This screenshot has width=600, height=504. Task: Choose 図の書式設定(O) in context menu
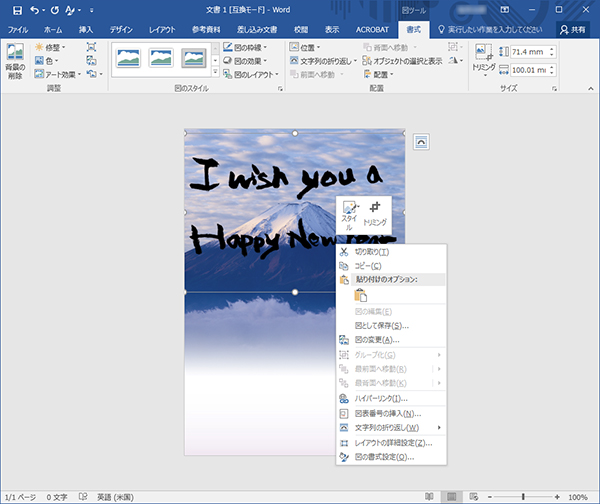coord(384,457)
